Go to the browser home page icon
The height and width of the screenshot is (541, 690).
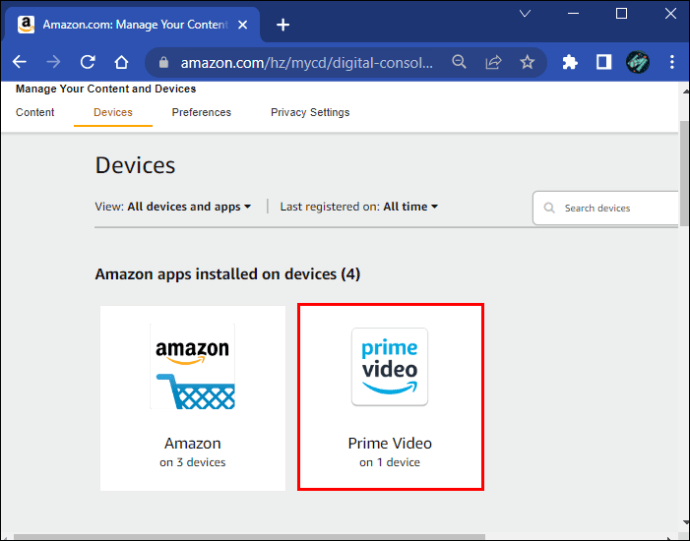click(121, 62)
